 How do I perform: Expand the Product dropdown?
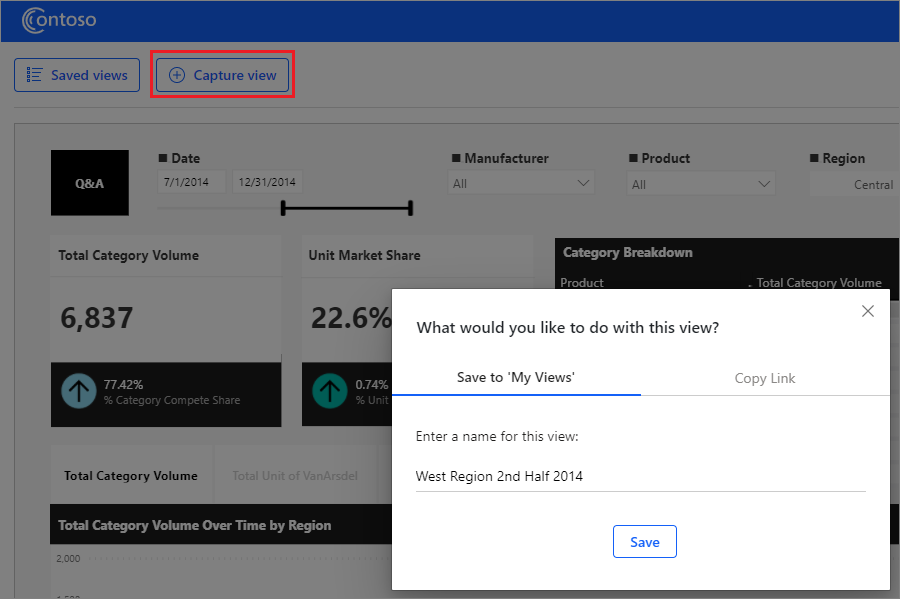(x=701, y=184)
